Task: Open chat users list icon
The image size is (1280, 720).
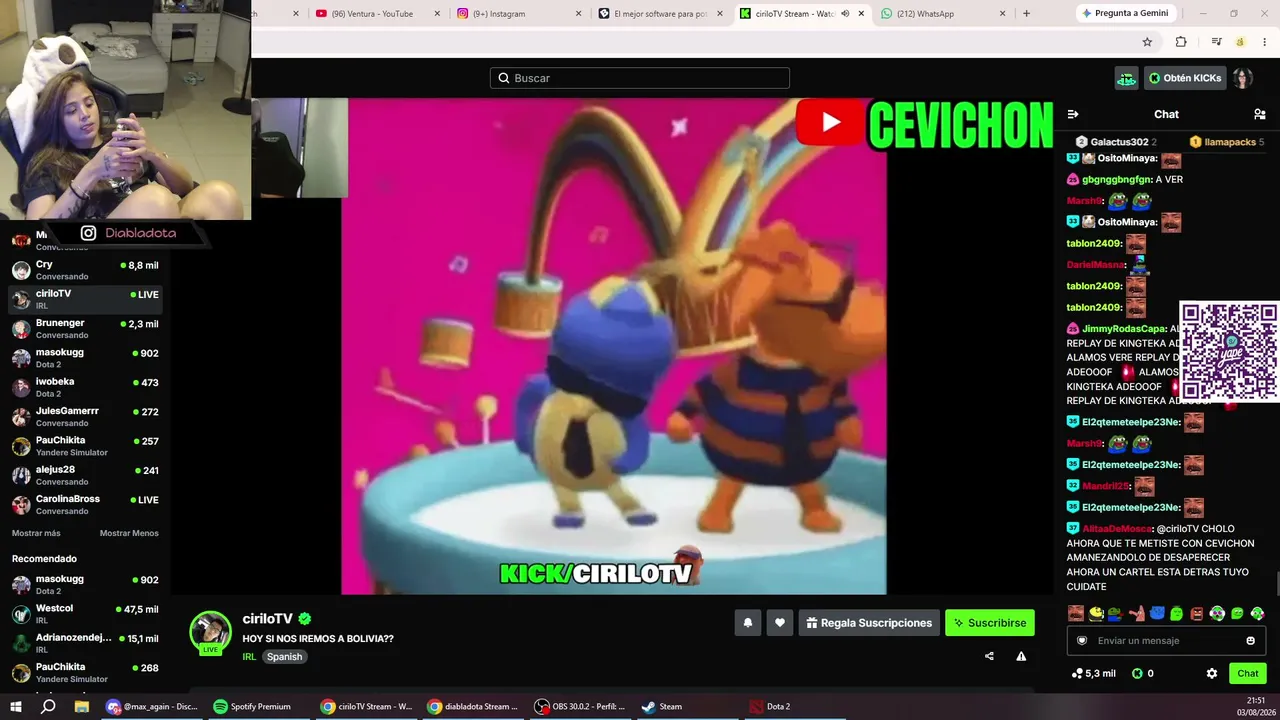Action: (x=1259, y=114)
